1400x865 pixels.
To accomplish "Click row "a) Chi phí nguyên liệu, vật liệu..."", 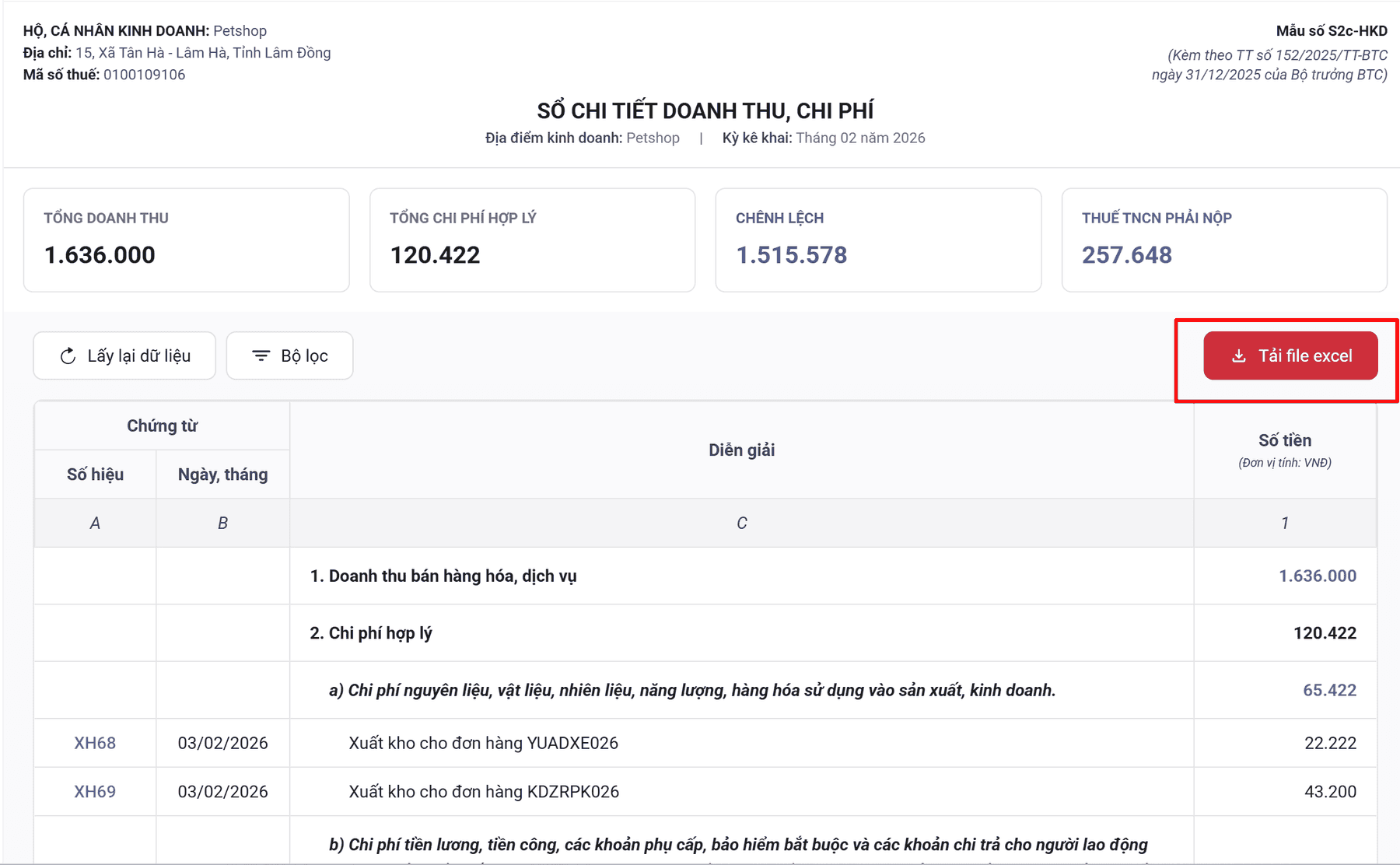I will (x=705, y=690).
